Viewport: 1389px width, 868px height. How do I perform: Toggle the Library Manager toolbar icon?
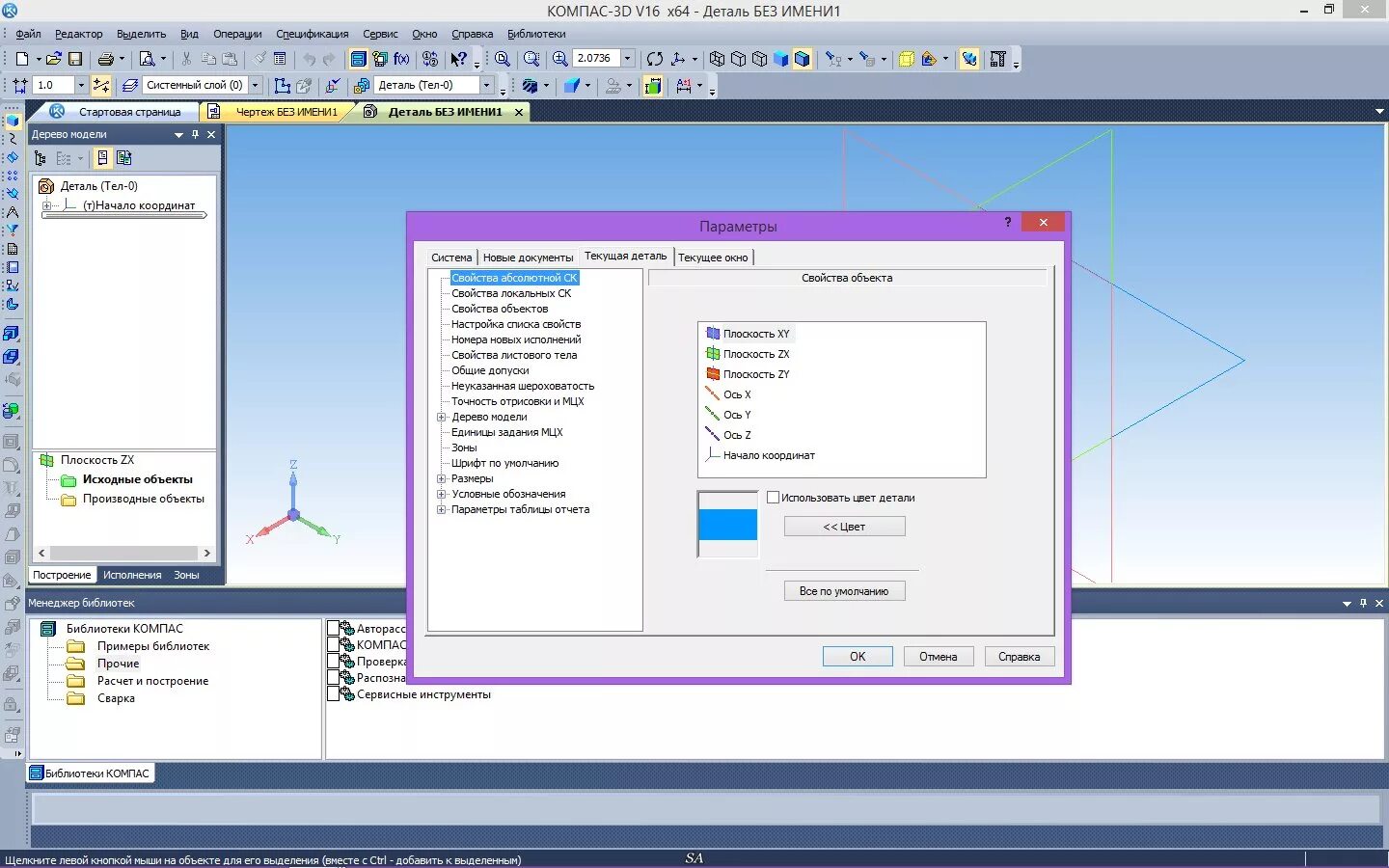tap(358, 59)
